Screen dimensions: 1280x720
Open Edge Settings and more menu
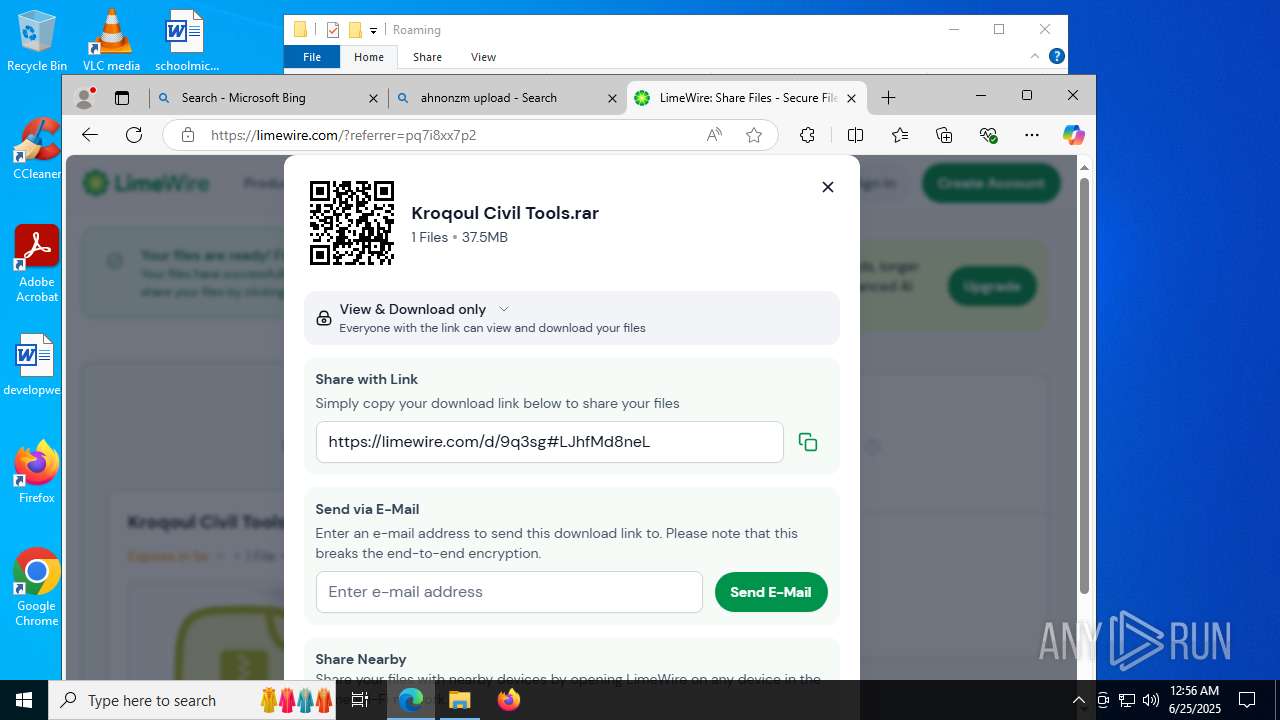click(1032, 135)
